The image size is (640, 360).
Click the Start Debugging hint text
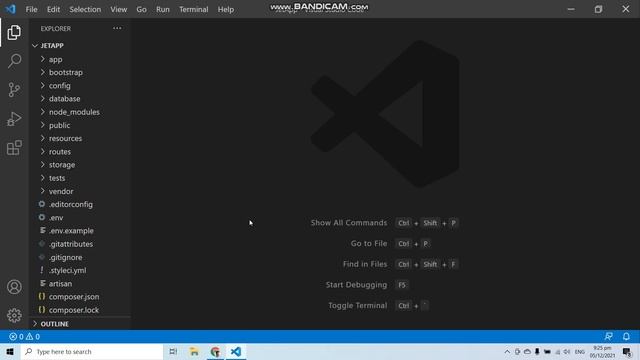coord(356,285)
